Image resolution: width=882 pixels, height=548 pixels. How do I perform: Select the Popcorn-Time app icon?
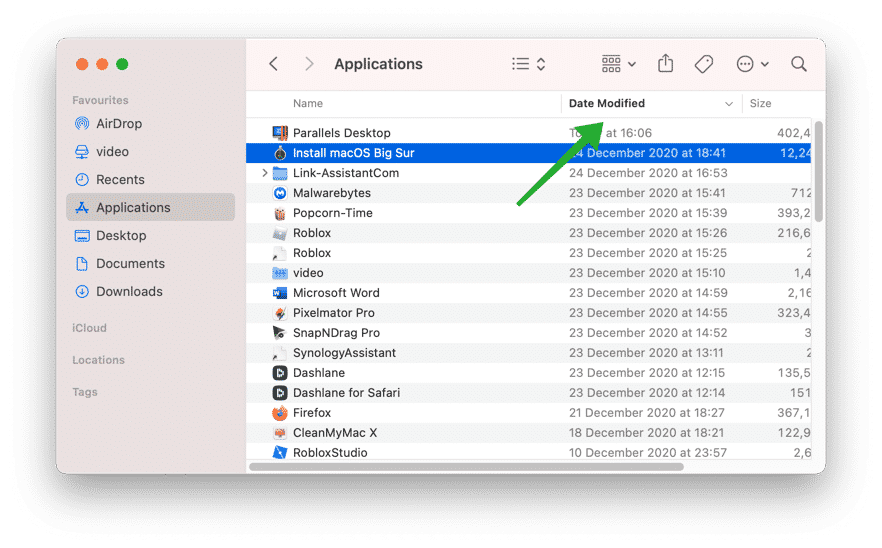[x=280, y=213]
